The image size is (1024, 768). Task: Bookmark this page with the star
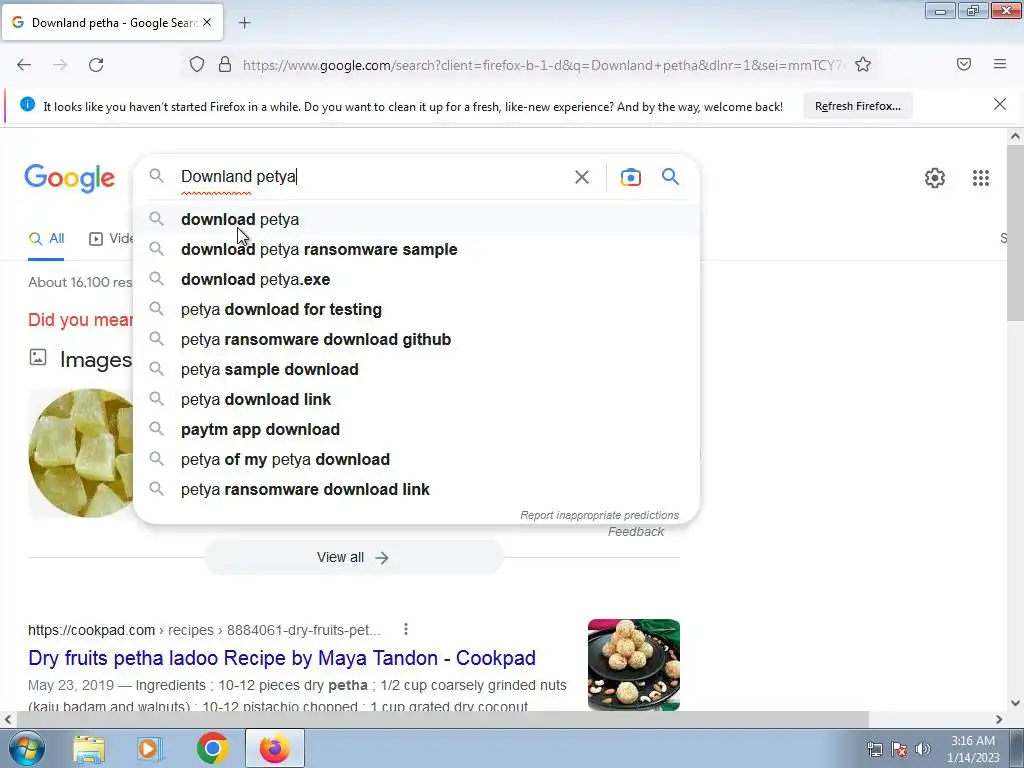[863, 65]
